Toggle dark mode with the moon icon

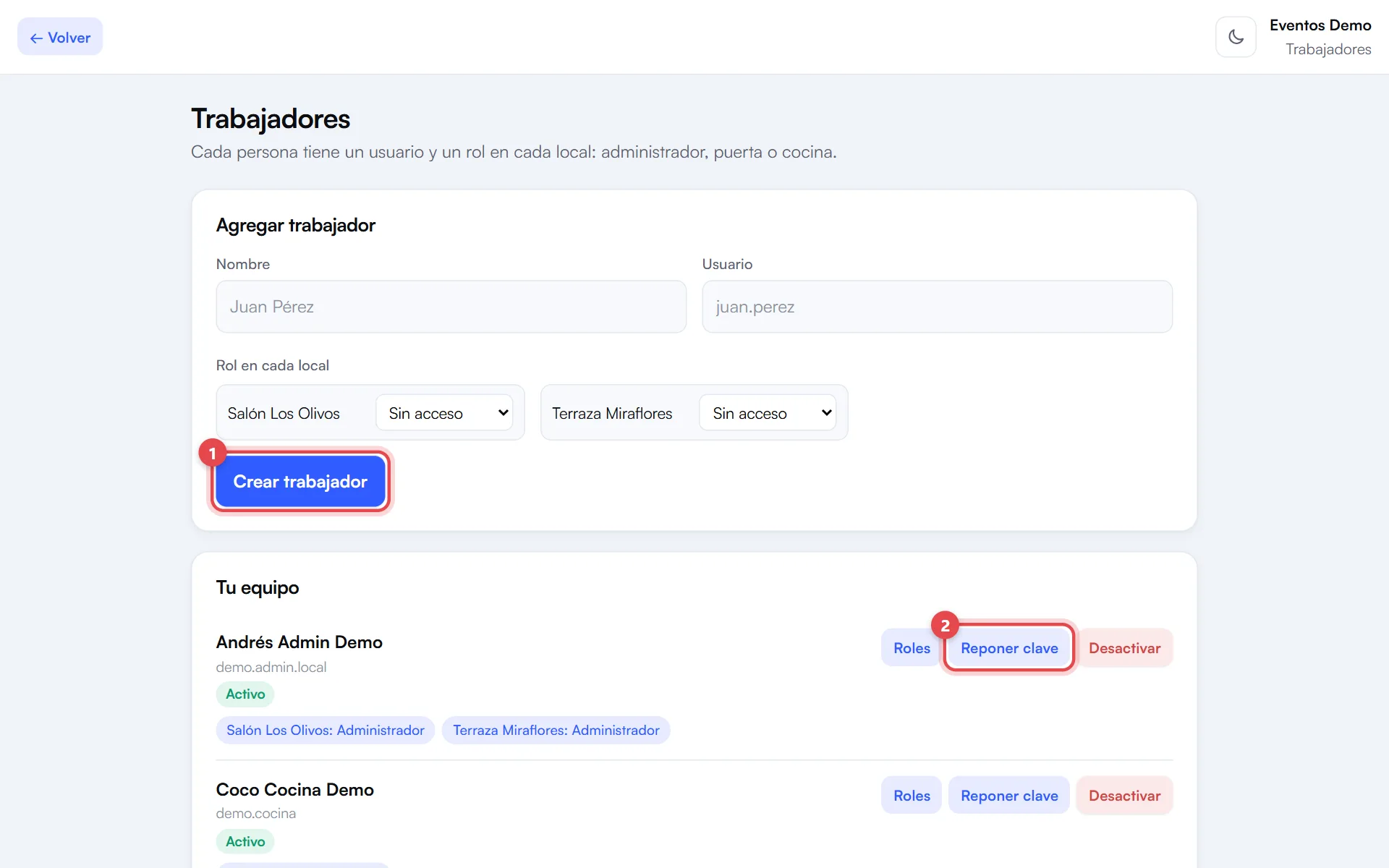pyautogui.click(x=1236, y=37)
